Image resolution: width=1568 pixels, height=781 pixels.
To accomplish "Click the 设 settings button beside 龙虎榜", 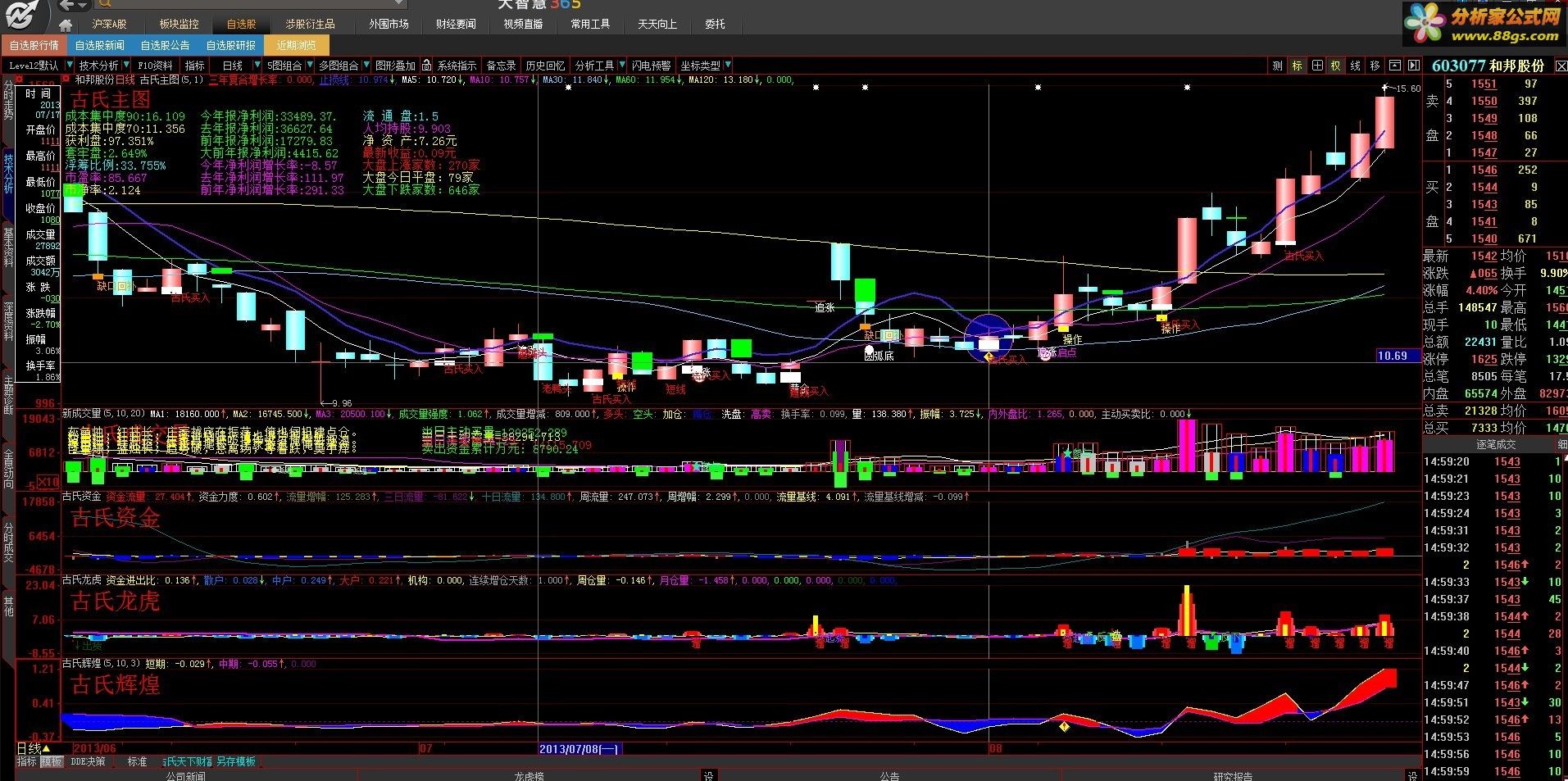I will click(x=709, y=775).
